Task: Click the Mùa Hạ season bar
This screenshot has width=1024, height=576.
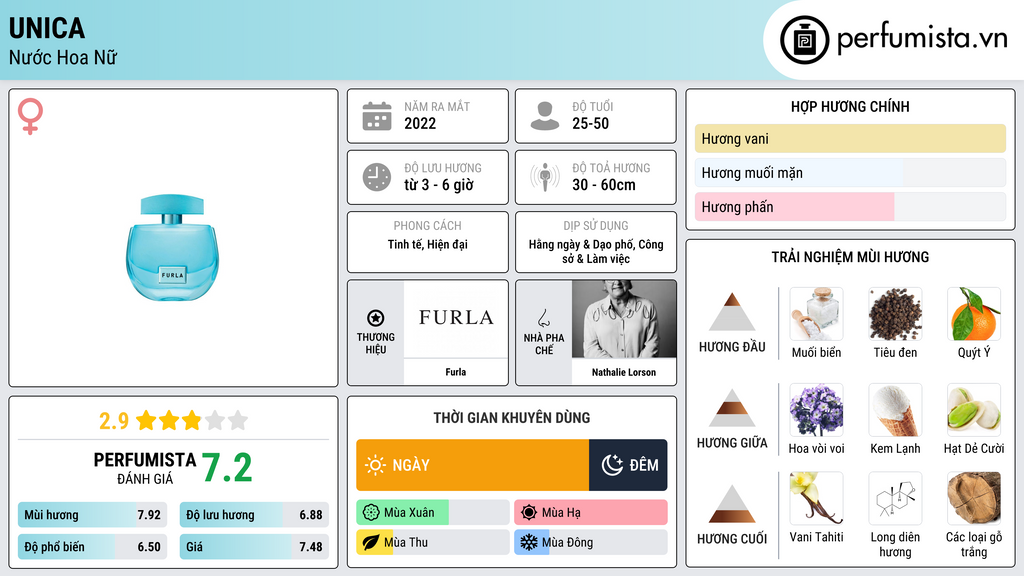Action: (591, 513)
